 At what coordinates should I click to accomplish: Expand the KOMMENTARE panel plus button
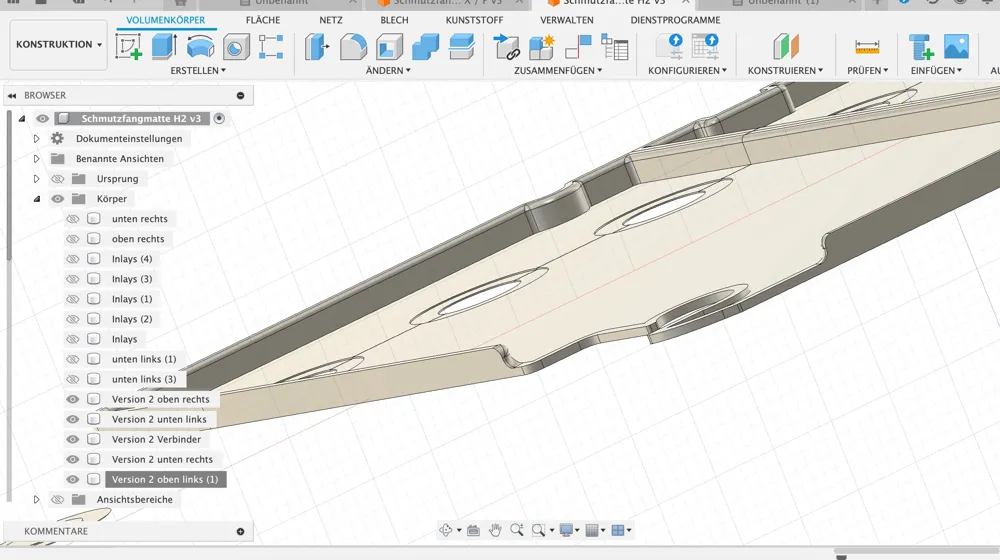(x=240, y=531)
